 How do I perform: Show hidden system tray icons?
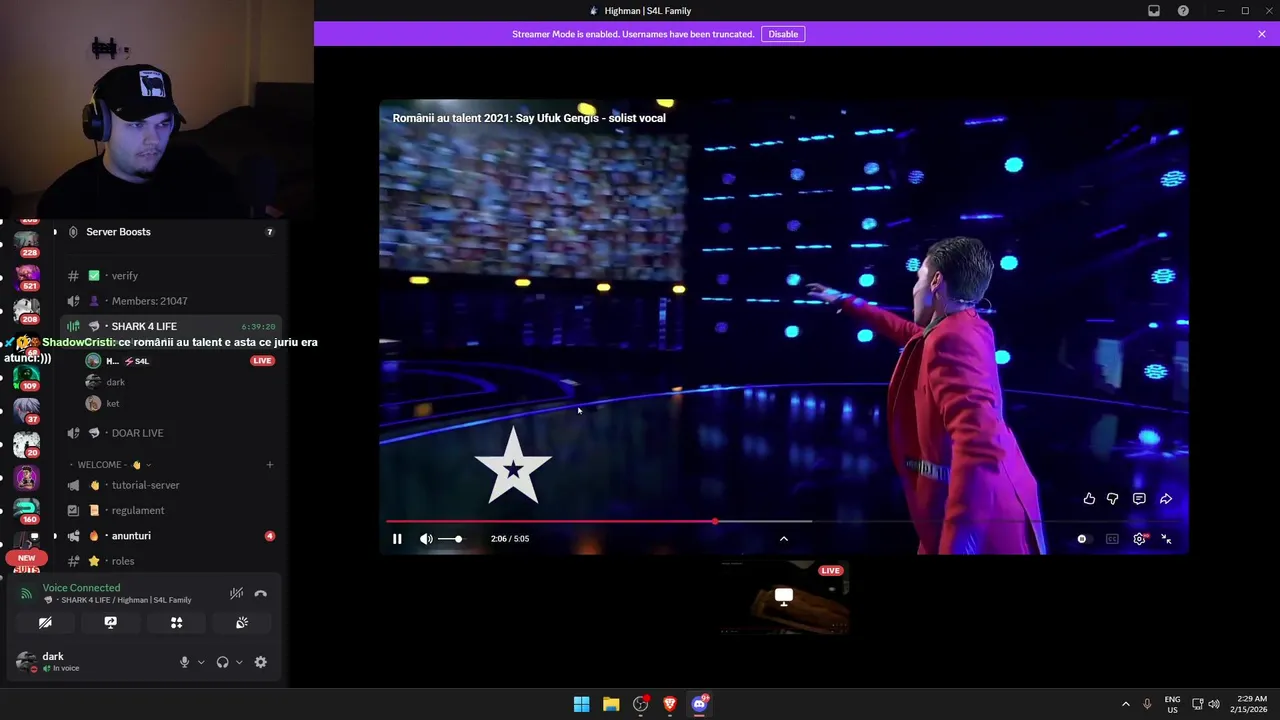click(x=1126, y=704)
